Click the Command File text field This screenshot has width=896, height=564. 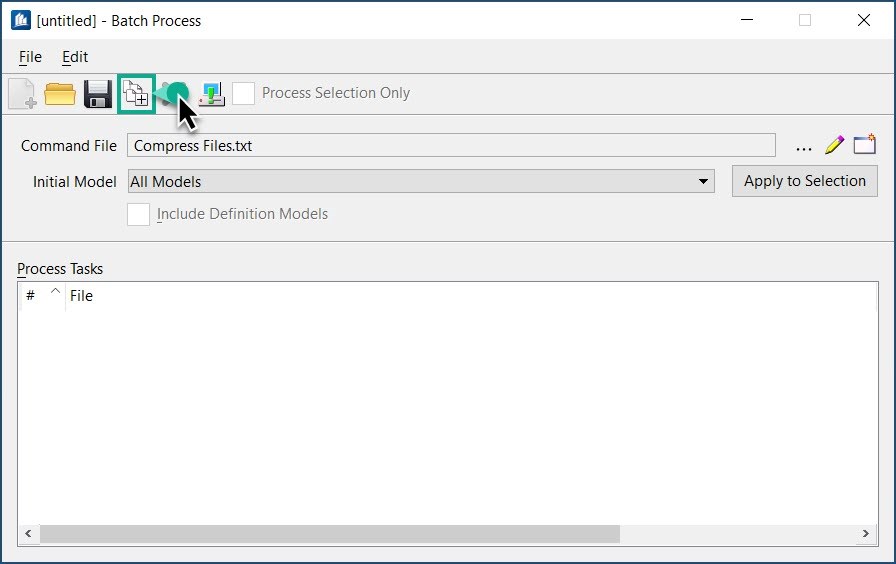coord(450,146)
